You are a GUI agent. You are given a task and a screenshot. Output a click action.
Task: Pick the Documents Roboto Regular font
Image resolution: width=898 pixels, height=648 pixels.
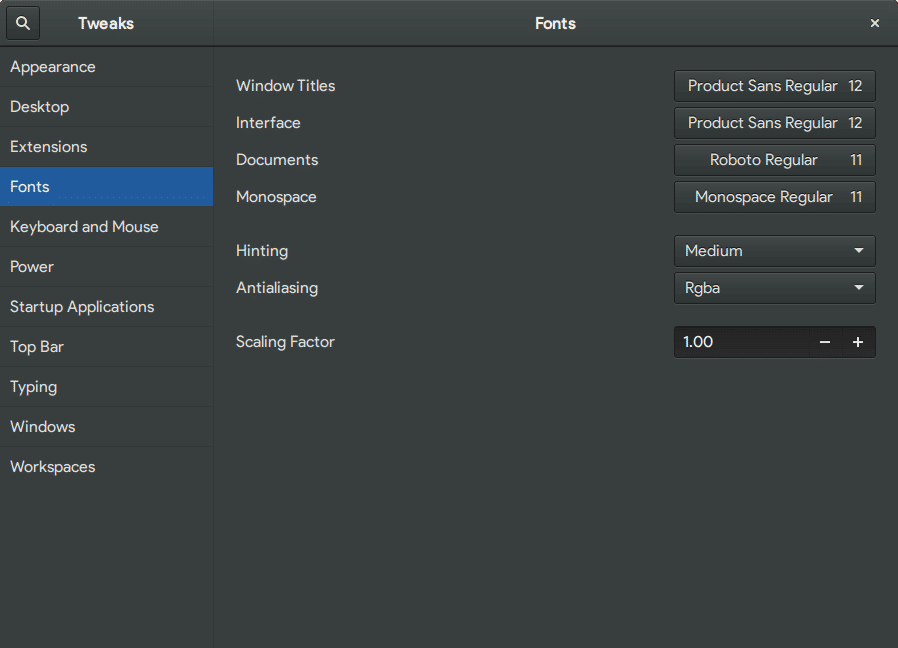click(x=775, y=160)
